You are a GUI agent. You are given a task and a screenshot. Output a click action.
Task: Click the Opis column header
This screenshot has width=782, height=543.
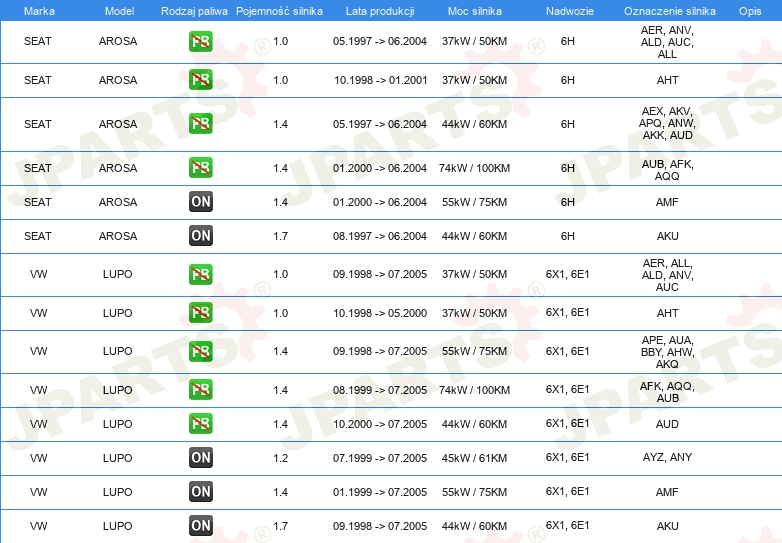click(750, 11)
